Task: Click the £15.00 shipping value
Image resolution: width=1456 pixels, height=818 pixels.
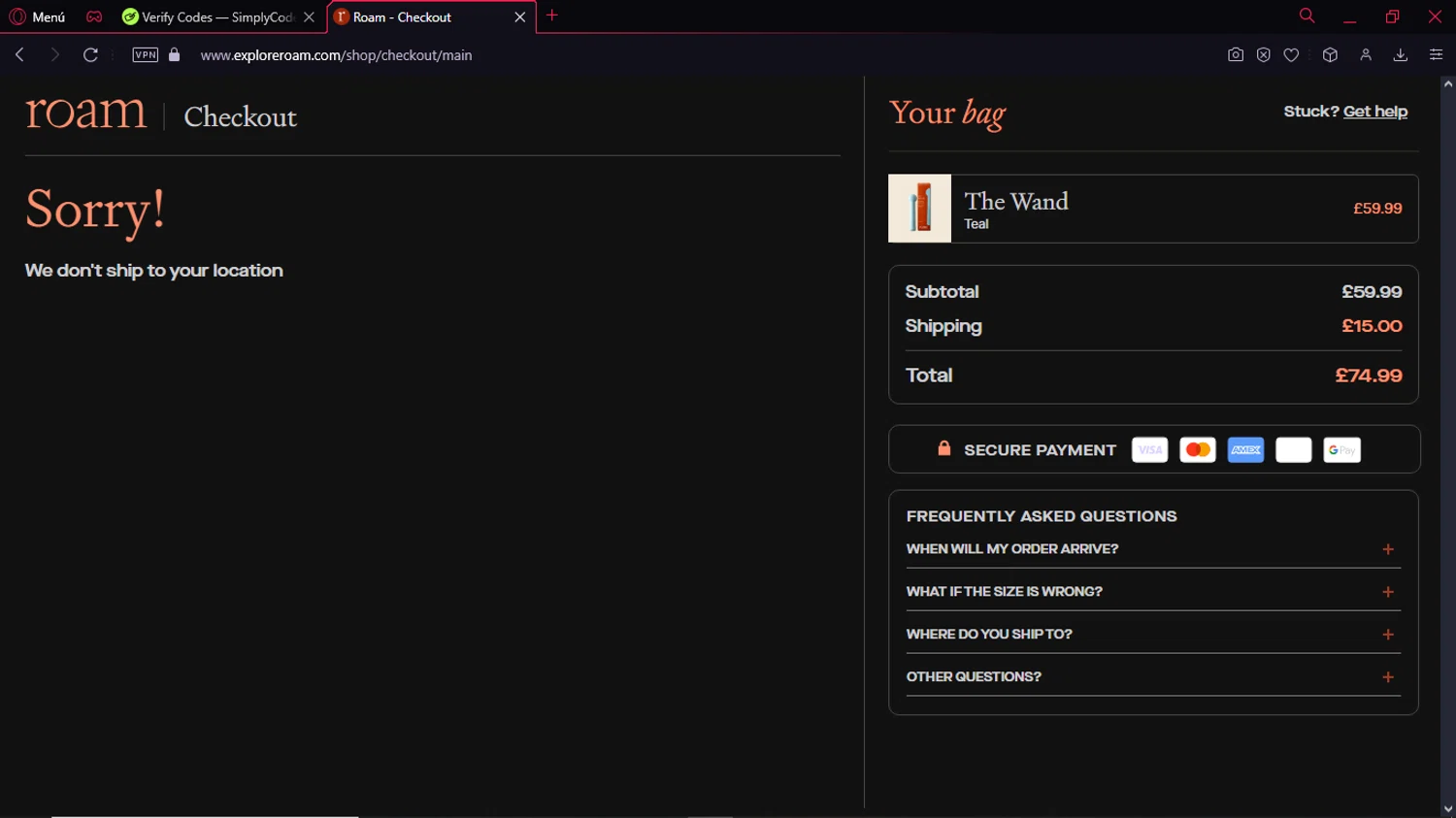Action: (1372, 326)
